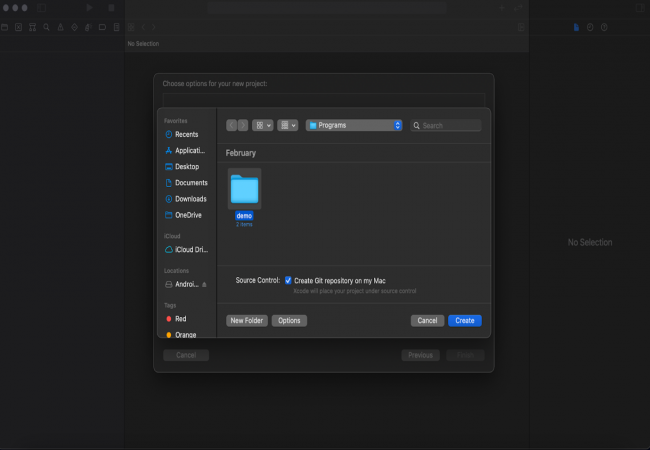The height and width of the screenshot is (450, 650).
Task: Toggle the Xcode navigator sidebar icon
Action: (41, 7)
